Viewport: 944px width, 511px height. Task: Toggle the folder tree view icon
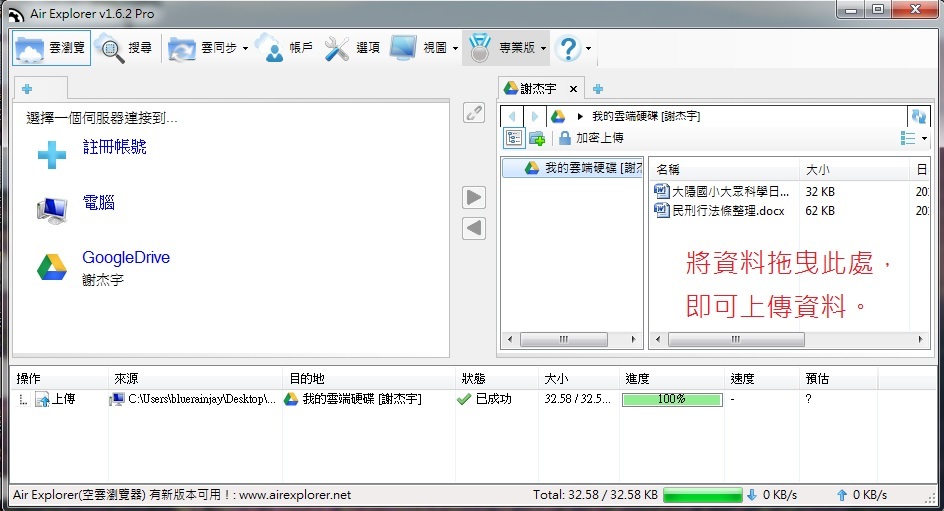(x=514, y=138)
